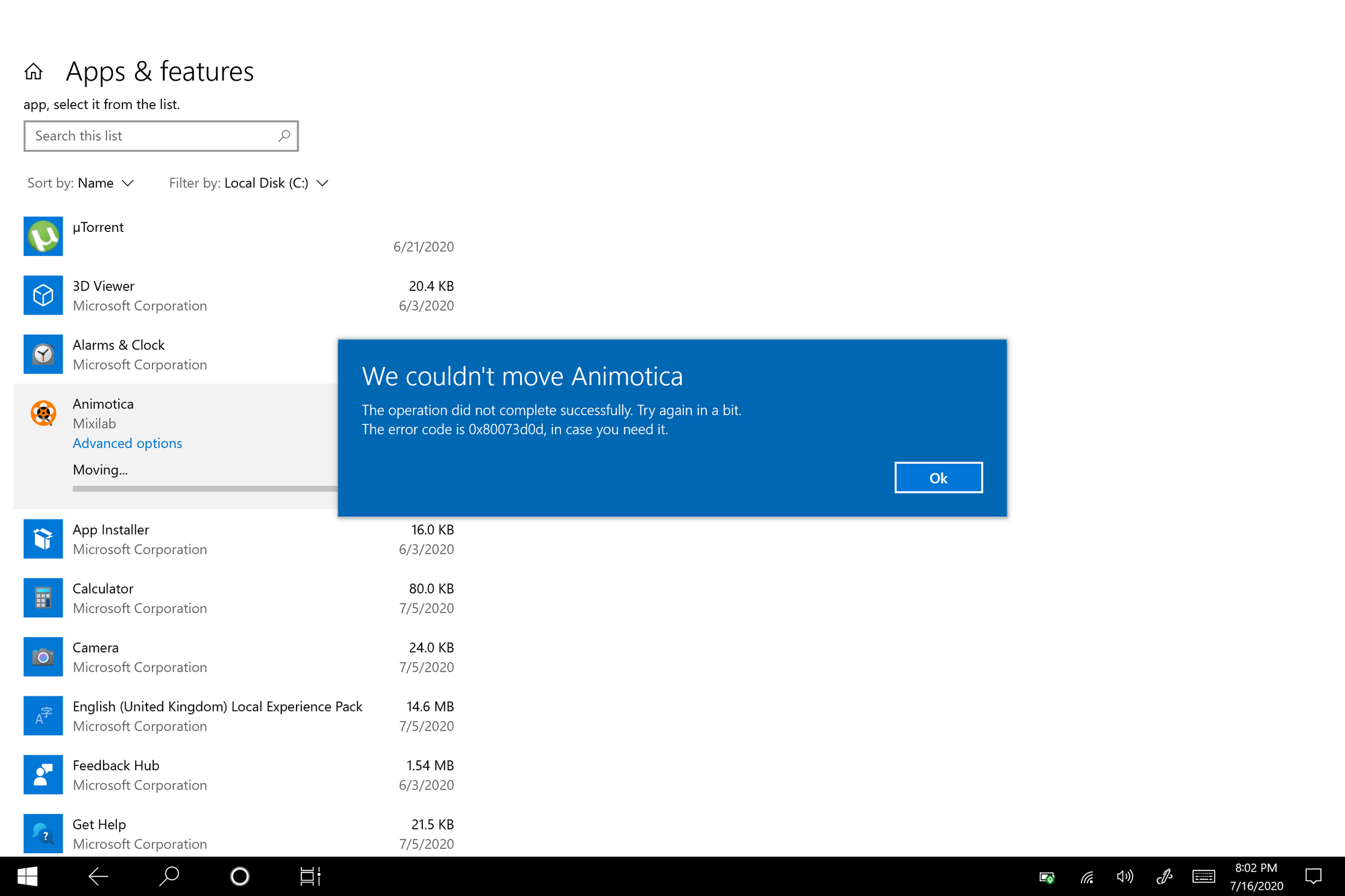Click the Feedback Hub icon

pos(43,775)
